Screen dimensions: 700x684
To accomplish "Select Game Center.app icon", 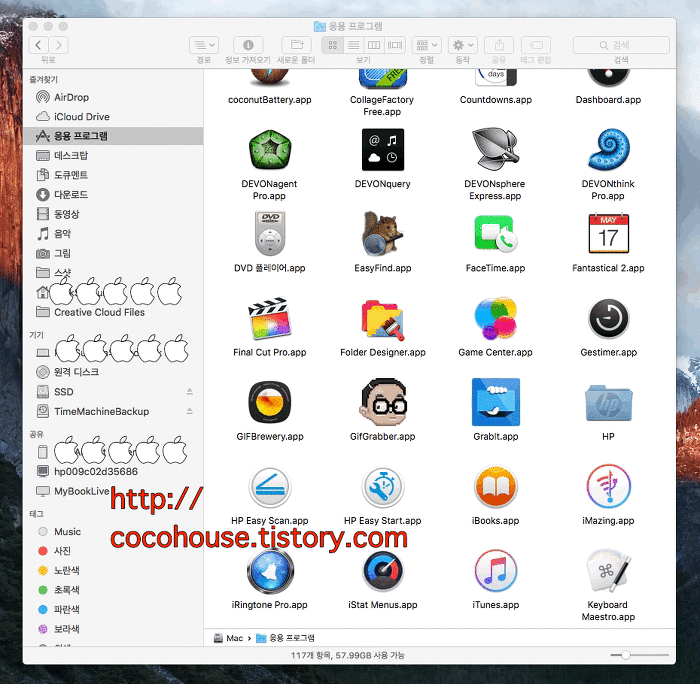I will click(496, 318).
